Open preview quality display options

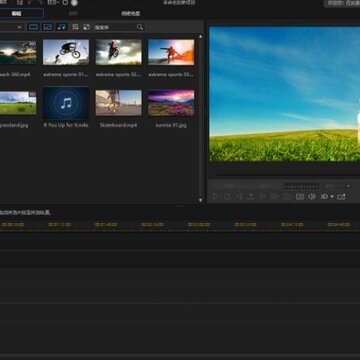point(300,197)
